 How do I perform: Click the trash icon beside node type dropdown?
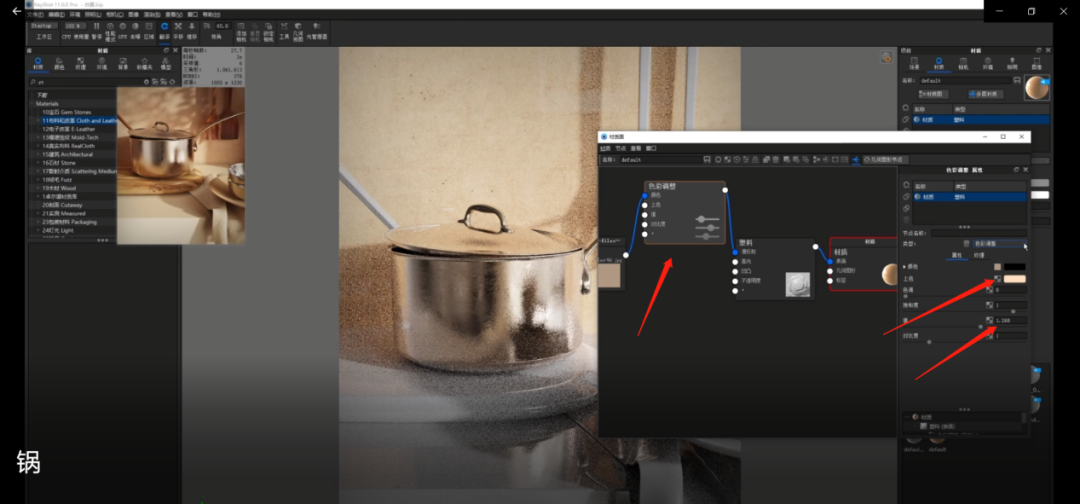click(x=964, y=243)
